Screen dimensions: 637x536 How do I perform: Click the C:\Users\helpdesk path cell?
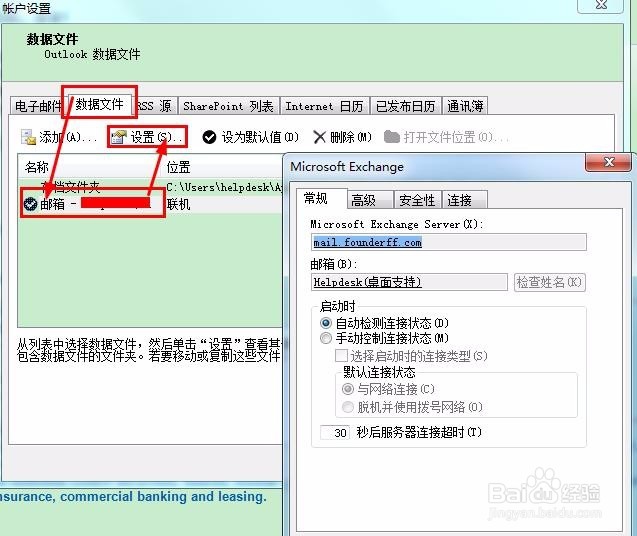[x=224, y=187]
